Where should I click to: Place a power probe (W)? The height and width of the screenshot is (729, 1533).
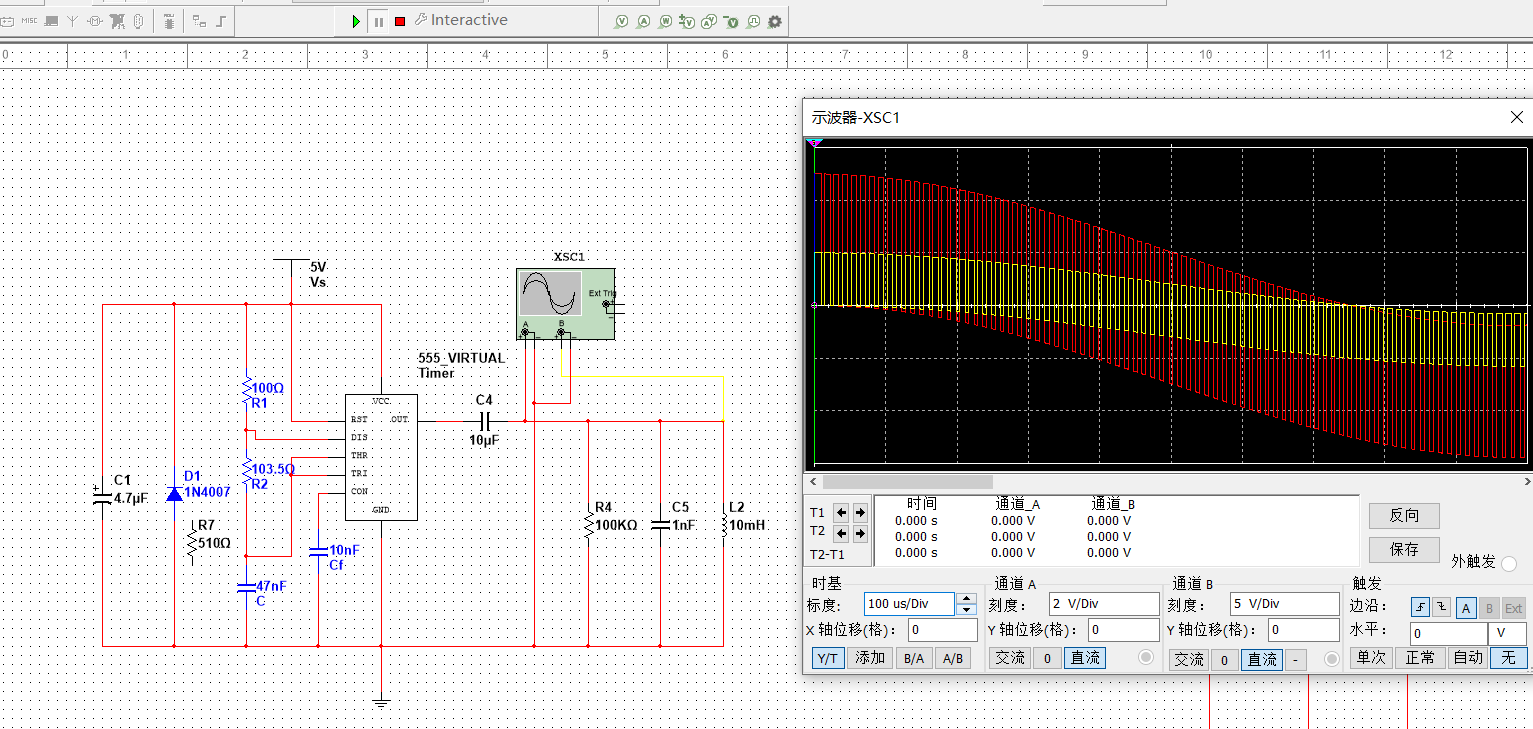click(665, 21)
